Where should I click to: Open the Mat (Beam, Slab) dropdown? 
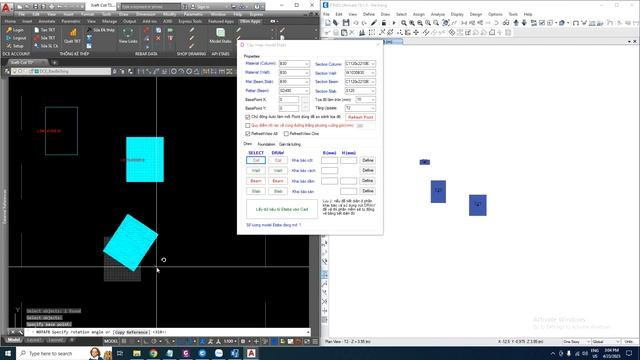point(294,82)
